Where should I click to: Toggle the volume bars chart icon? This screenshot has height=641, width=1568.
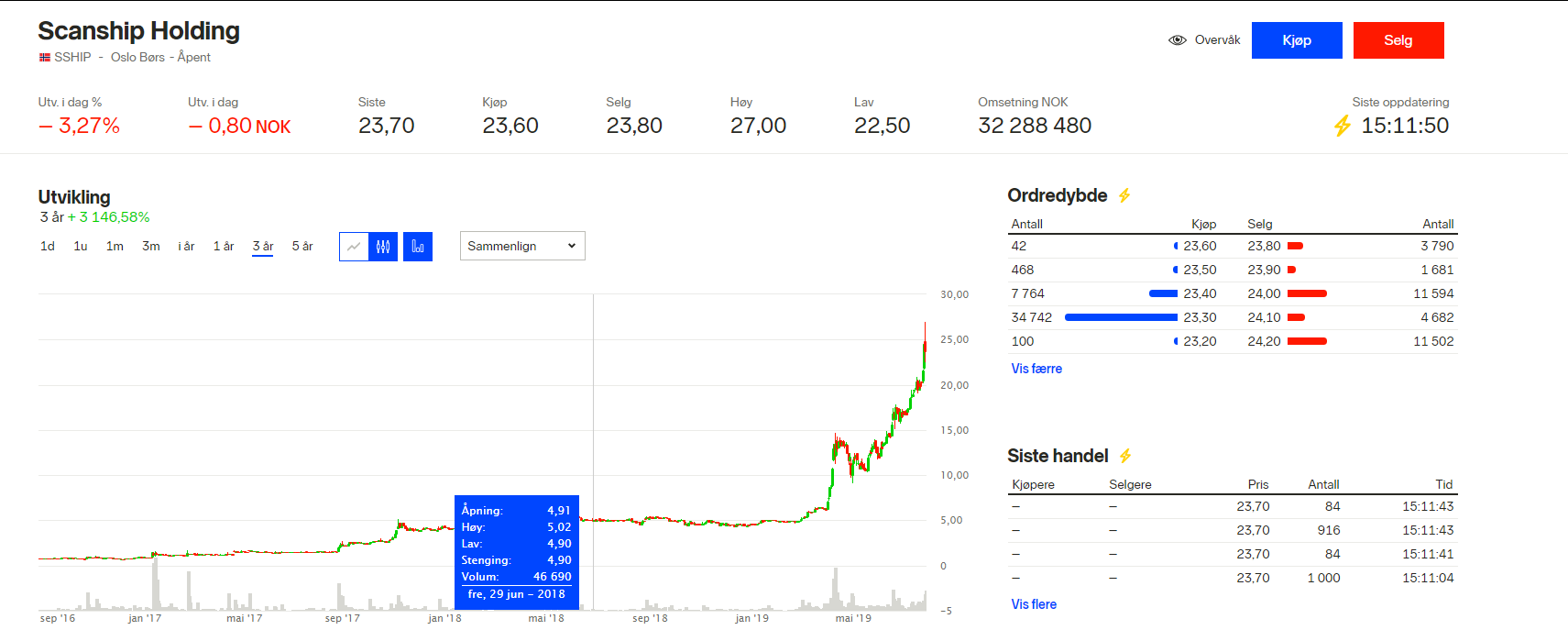tap(418, 247)
